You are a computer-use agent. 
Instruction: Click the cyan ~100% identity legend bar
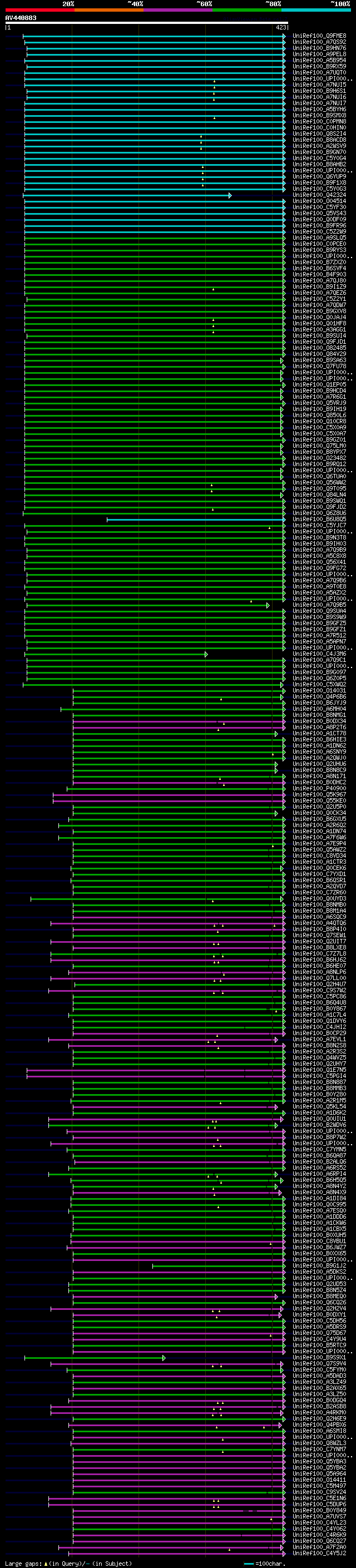[x=316, y=10]
